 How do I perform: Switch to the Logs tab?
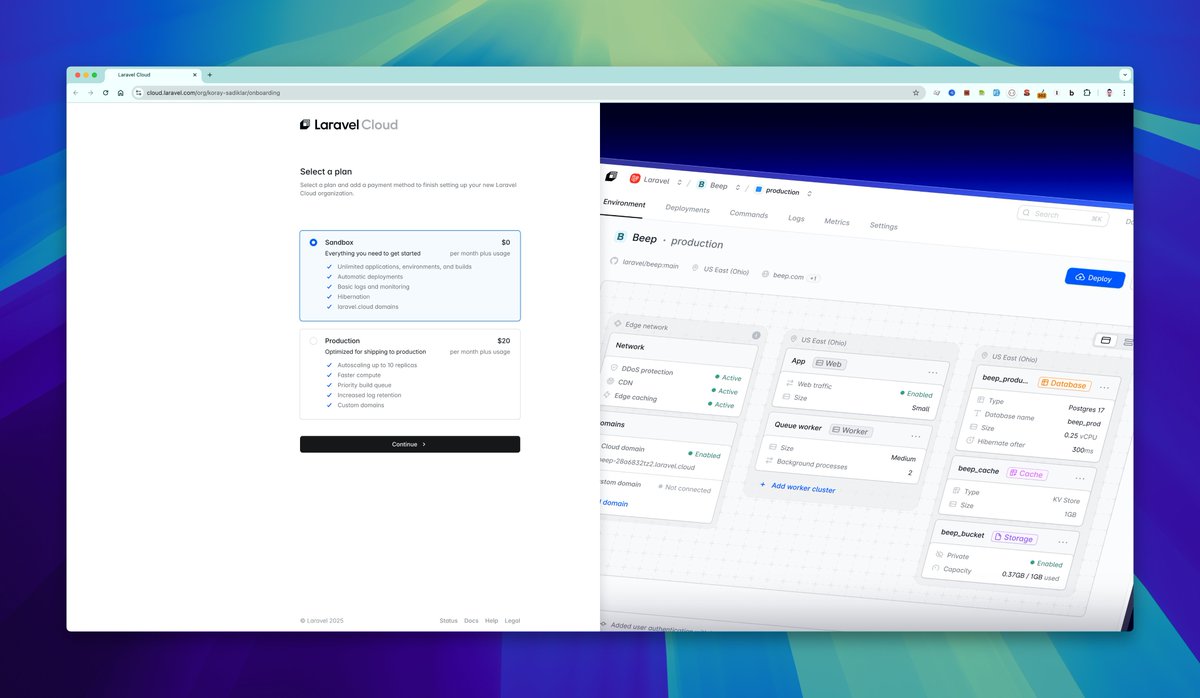tap(796, 218)
